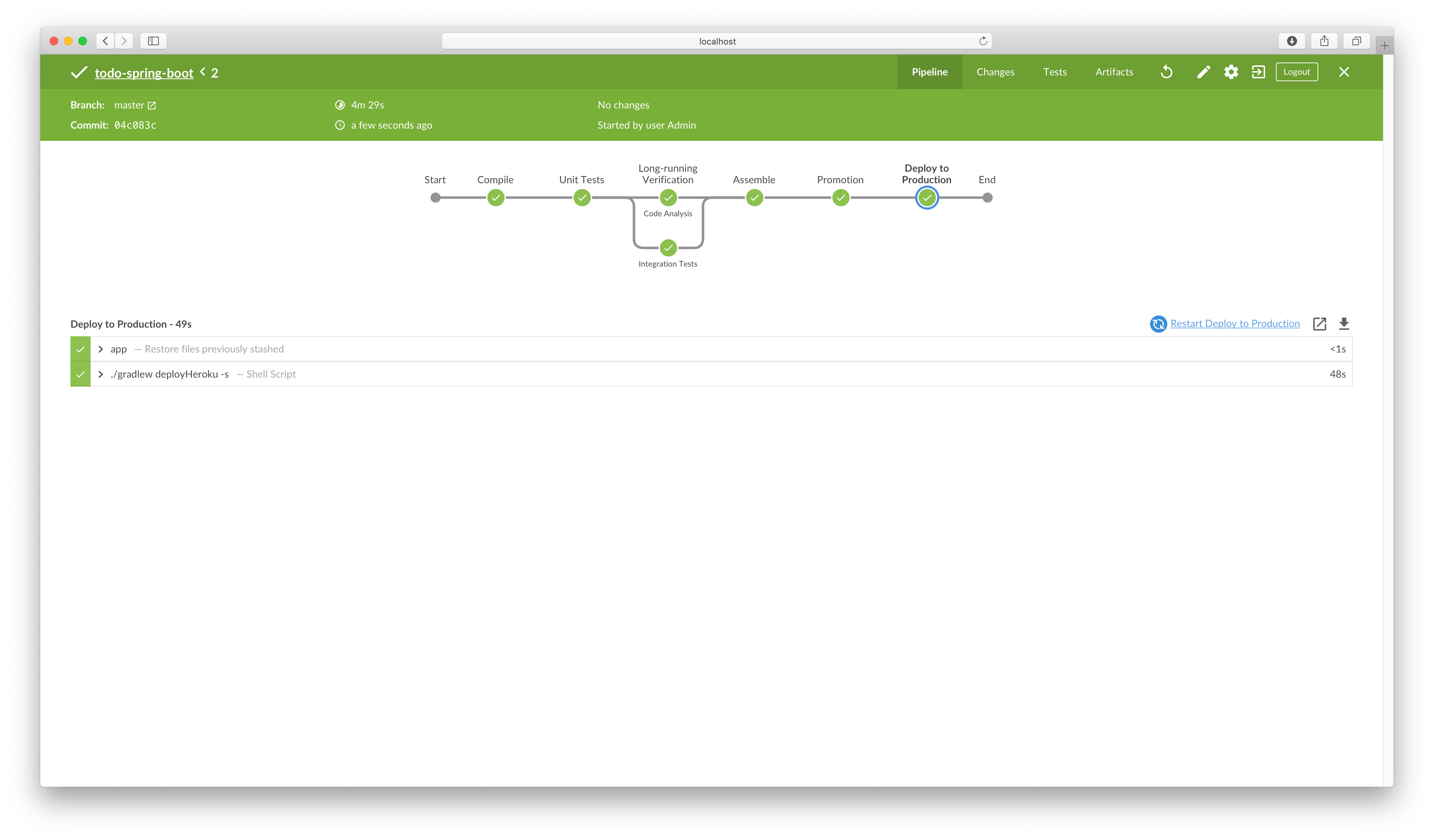Open the todo-spring-boot pipeline link
Image resolution: width=1434 pixels, height=840 pixels.
point(144,73)
